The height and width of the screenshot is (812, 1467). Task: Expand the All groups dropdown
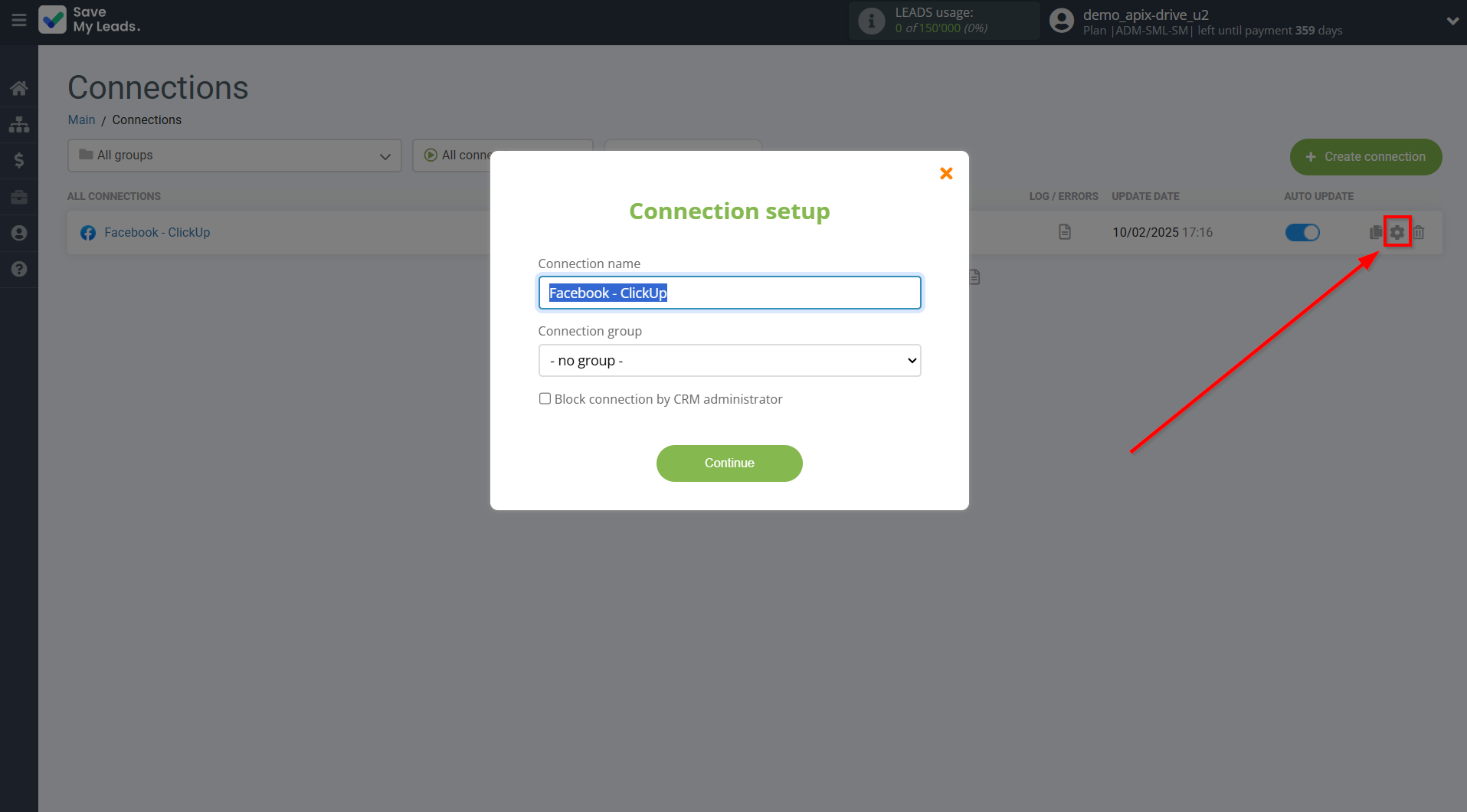click(234, 156)
